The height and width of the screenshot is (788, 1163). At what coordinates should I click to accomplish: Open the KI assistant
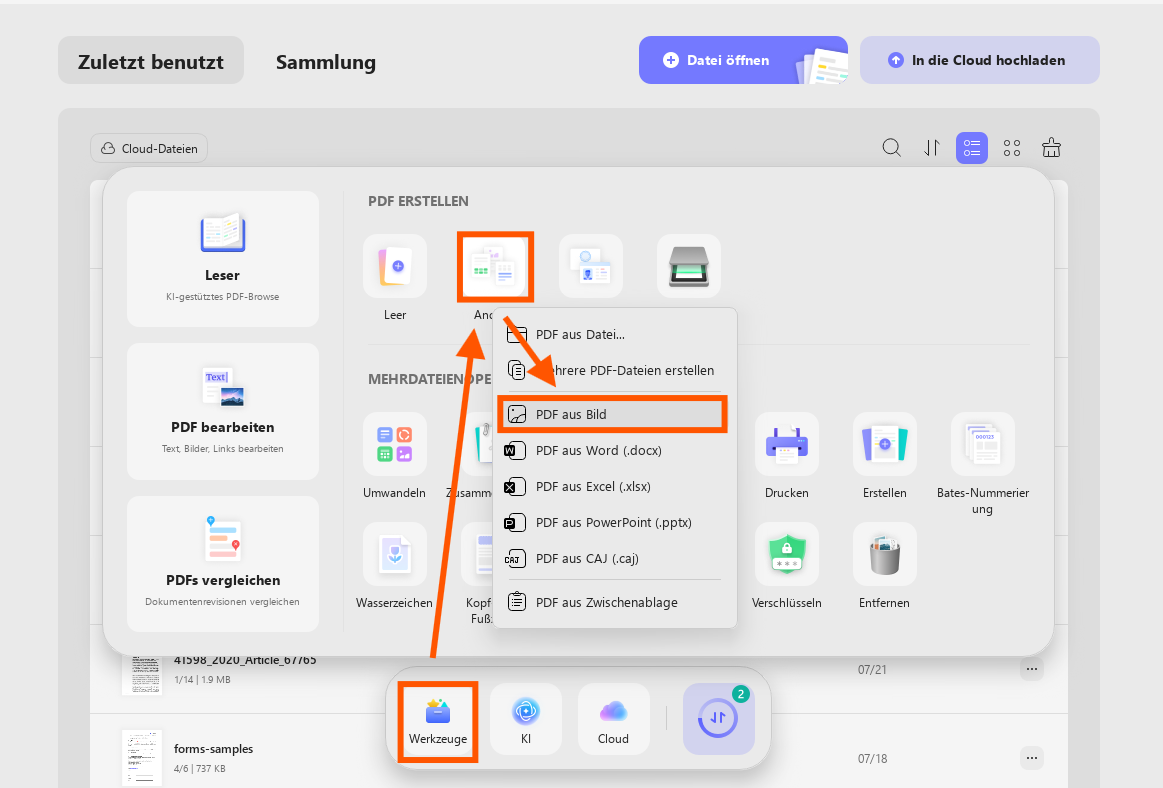click(526, 720)
